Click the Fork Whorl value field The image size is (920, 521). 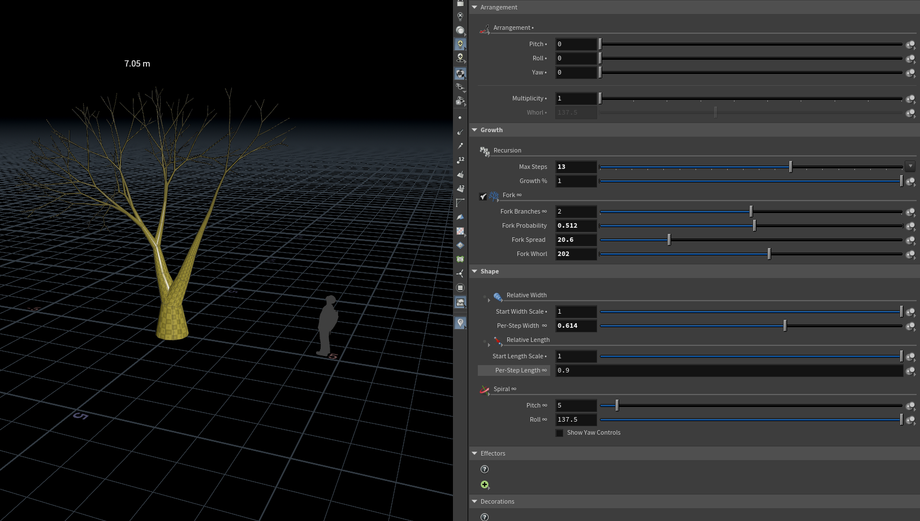[x=576, y=254]
